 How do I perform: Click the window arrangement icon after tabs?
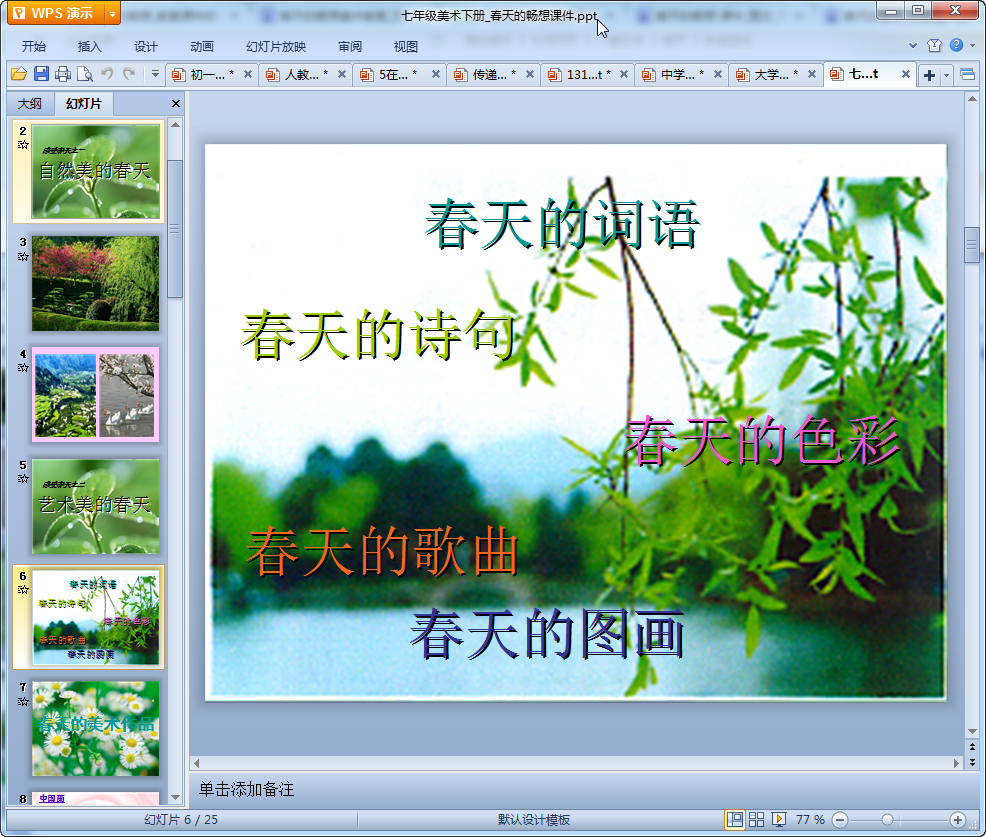[967, 75]
